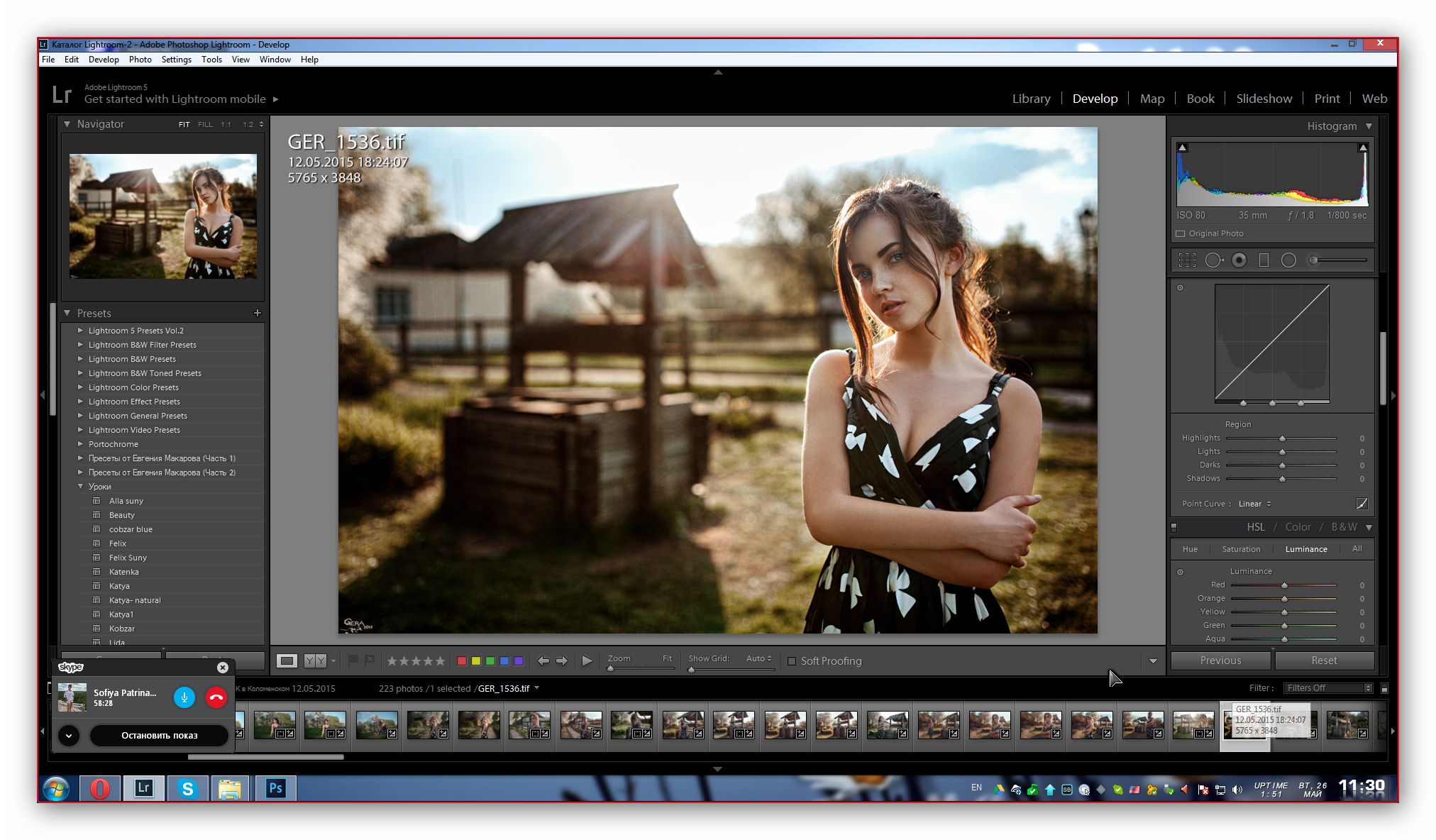Activate the Red Eye Correction tool
The width and height of the screenshot is (1436, 840).
1239,260
